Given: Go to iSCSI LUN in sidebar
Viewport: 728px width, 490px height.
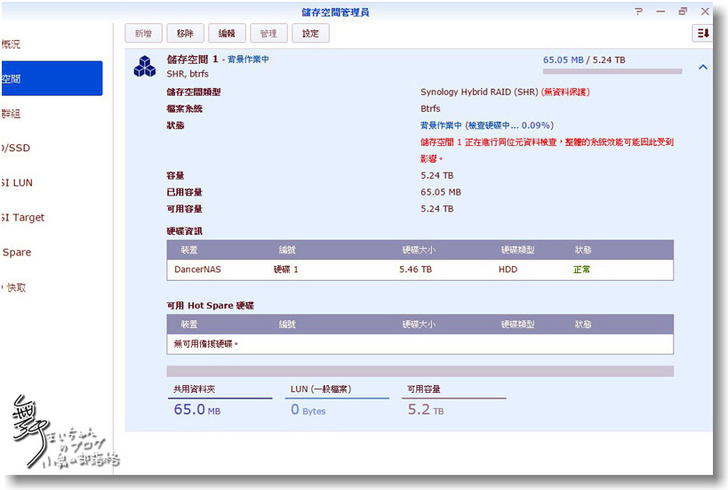Looking at the screenshot, I should (x=18, y=183).
